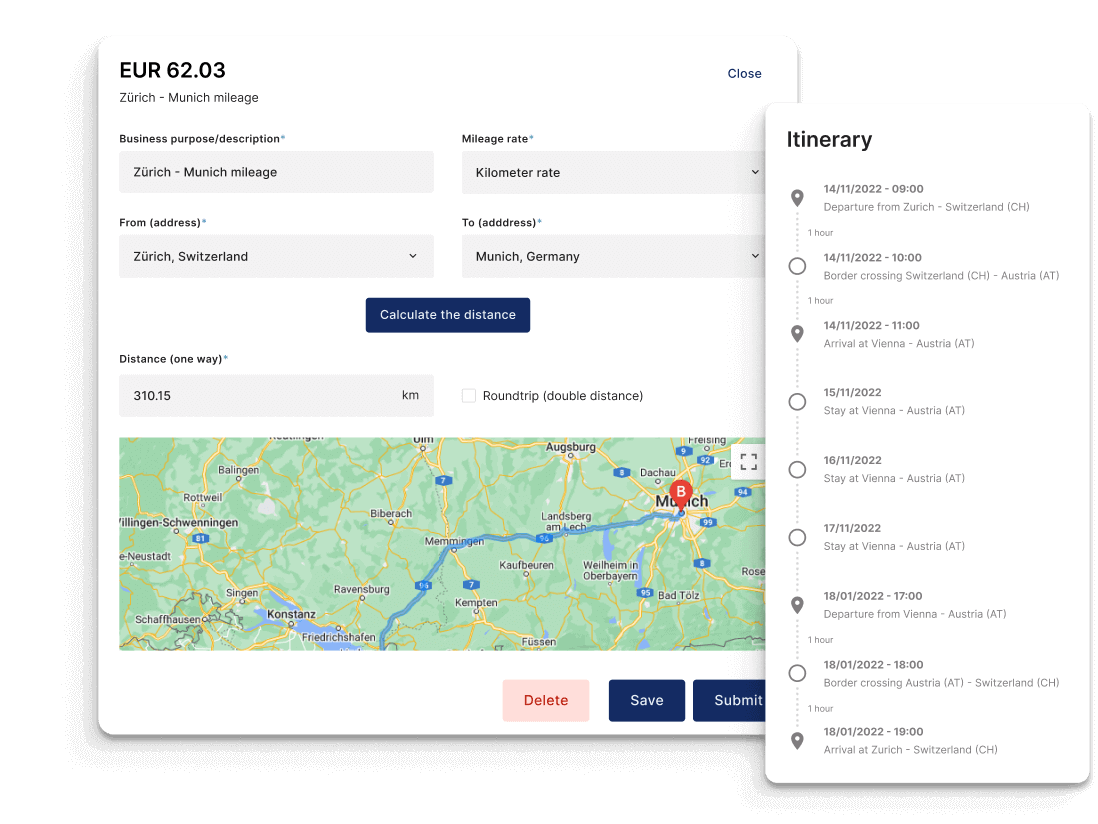Click the arrival at Zurich location pin
Screen dimensions: 1098x824
pyautogui.click(x=797, y=741)
